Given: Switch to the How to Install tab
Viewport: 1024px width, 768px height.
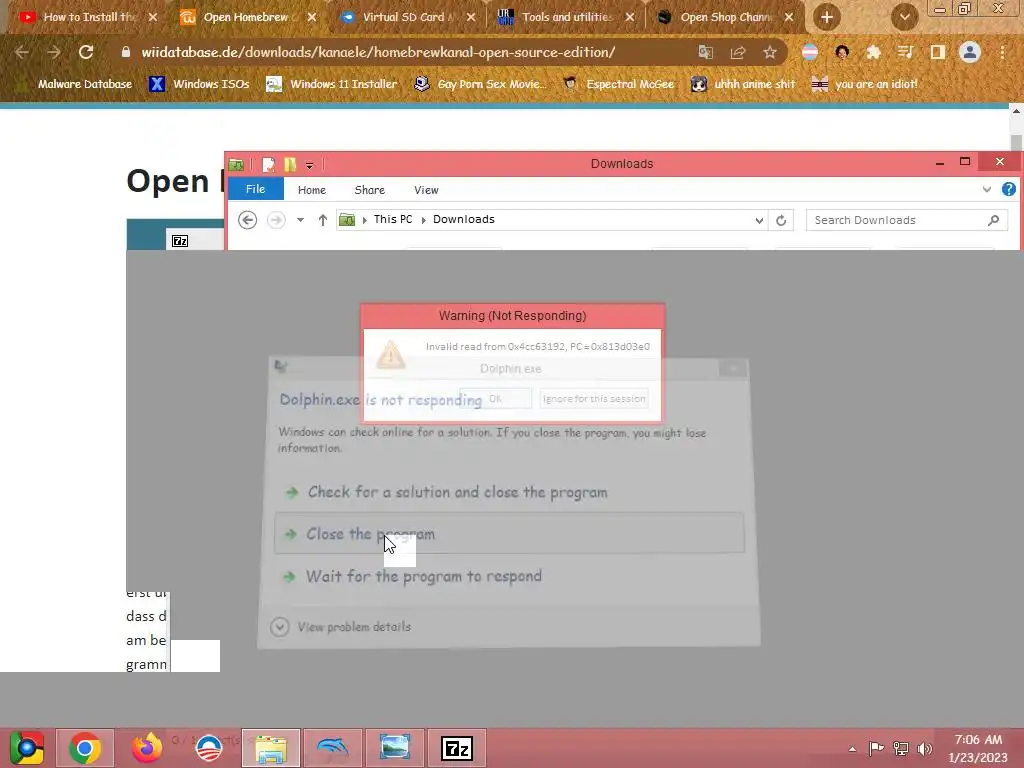Looking at the screenshot, I should pyautogui.click(x=89, y=17).
